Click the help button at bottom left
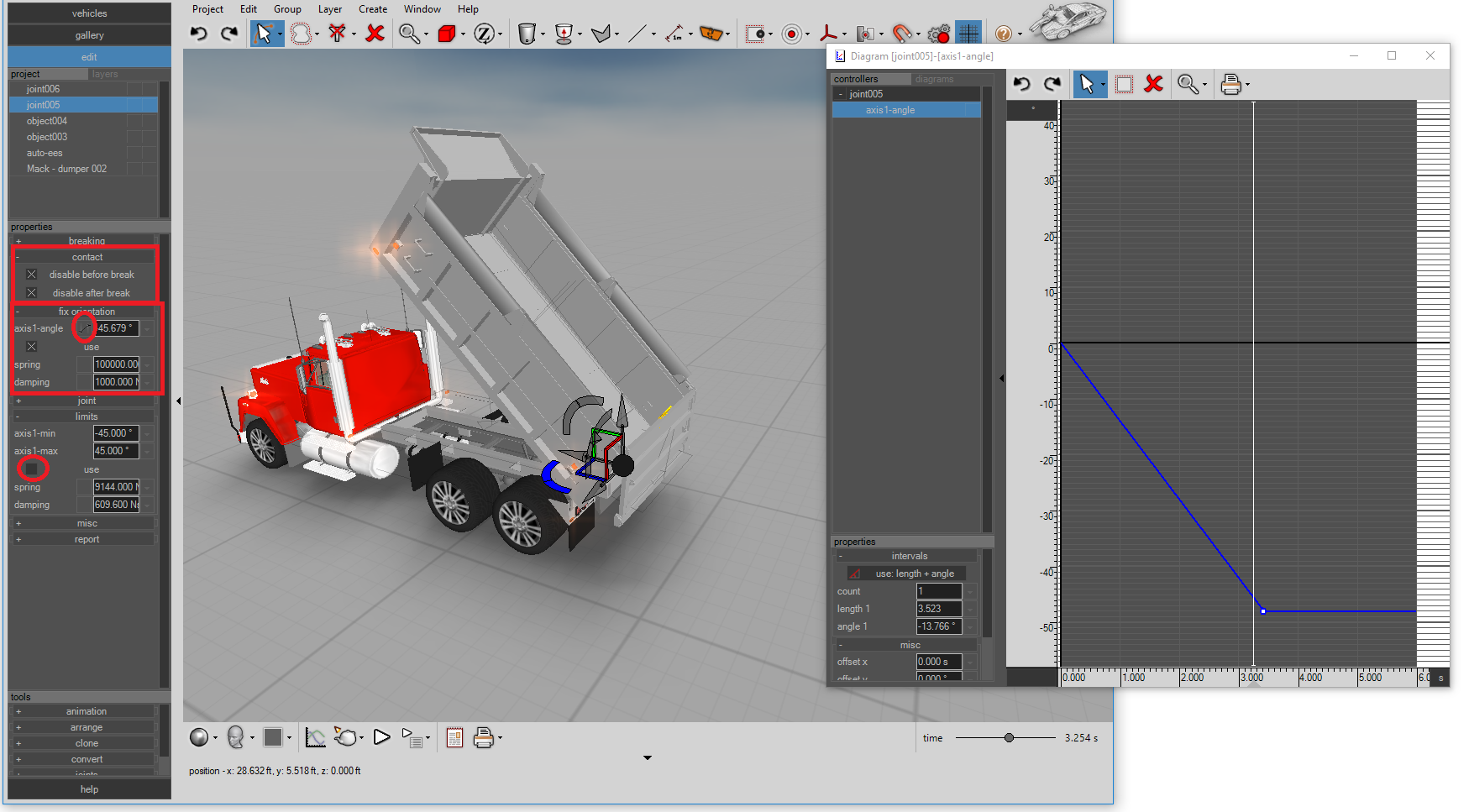The width and height of the screenshot is (1469, 812). (x=89, y=789)
